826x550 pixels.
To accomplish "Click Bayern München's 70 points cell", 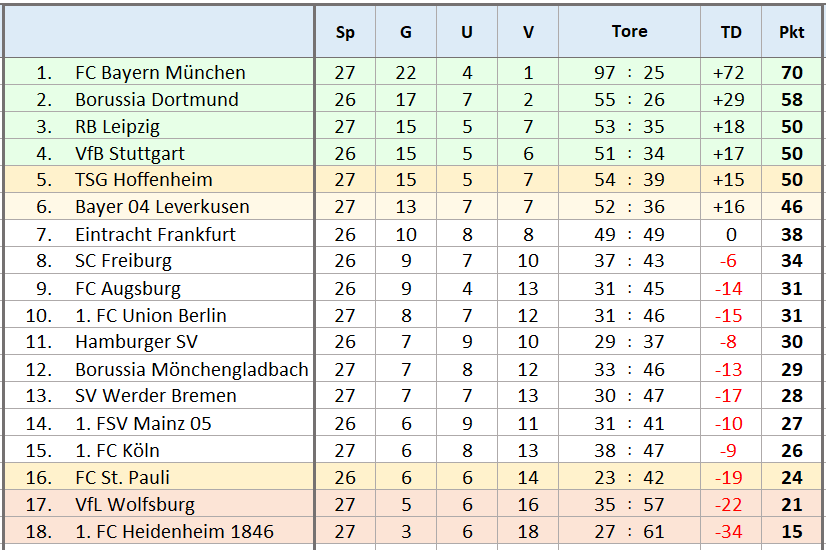I will [x=791, y=73].
